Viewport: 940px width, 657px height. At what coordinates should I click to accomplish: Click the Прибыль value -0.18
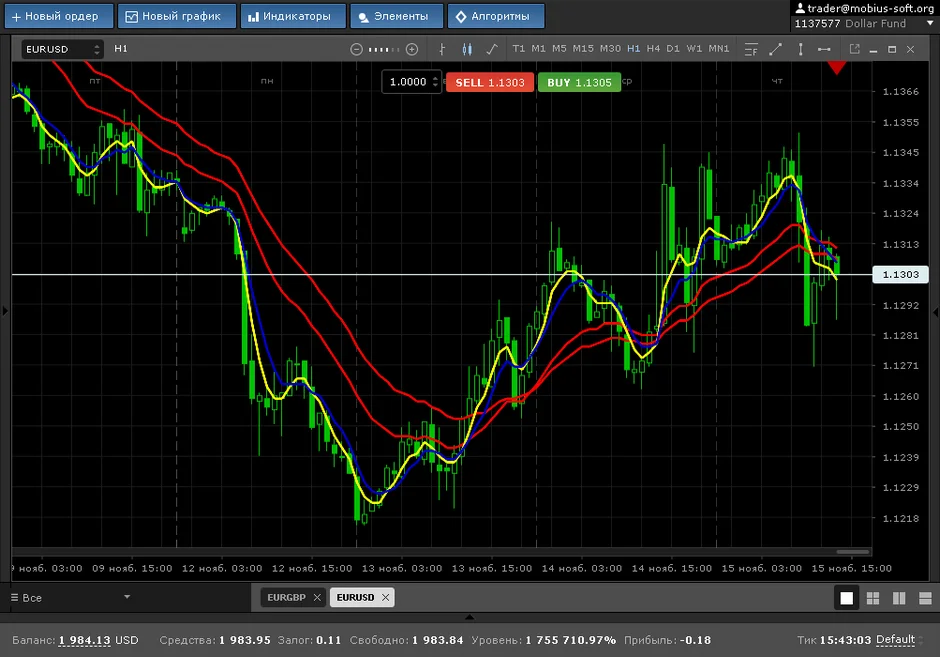pyautogui.click(x=694, y=640)
